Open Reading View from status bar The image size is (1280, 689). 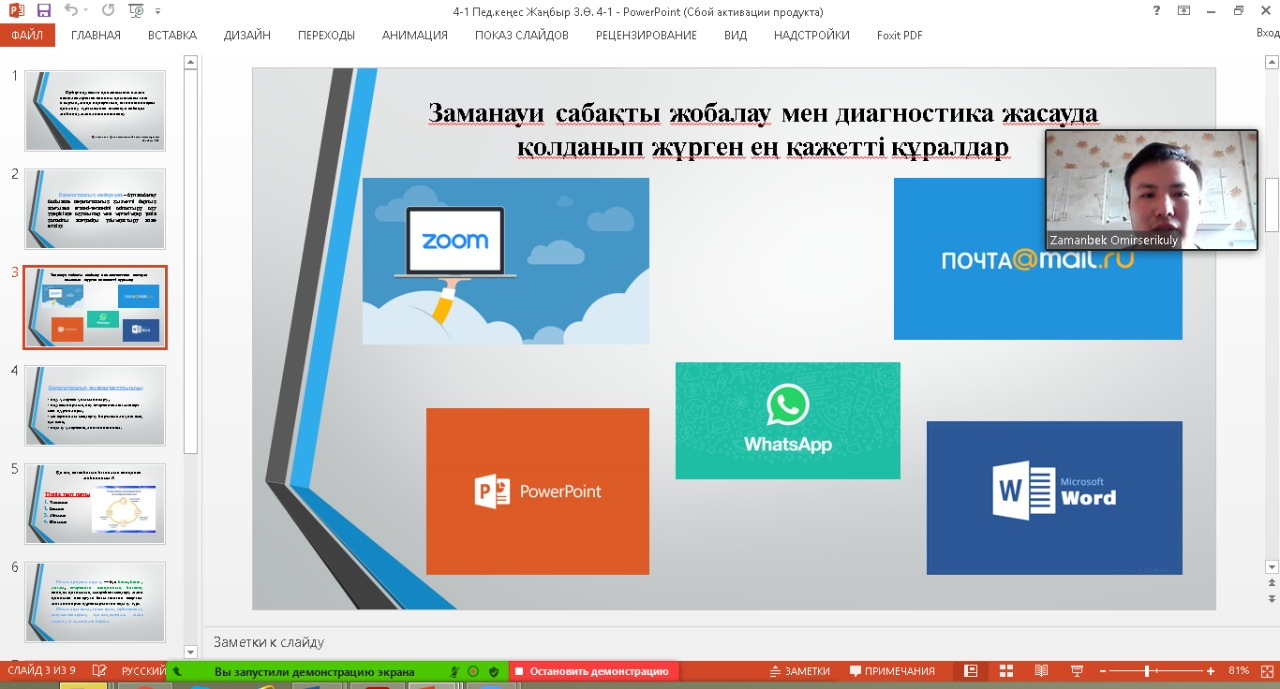pyautogui.click(x=1041, y=671)
